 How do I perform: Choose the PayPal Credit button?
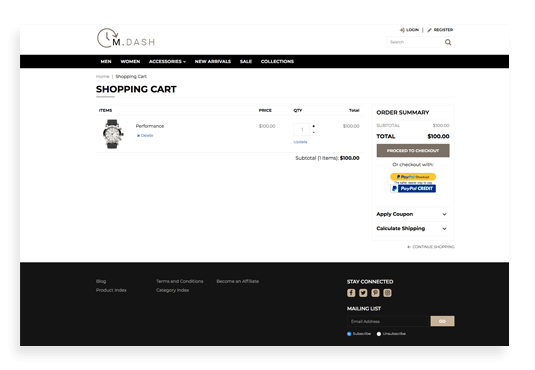(413, 188)
